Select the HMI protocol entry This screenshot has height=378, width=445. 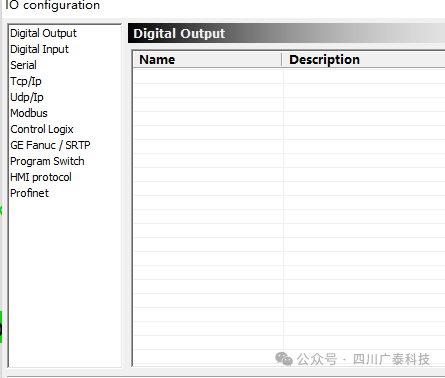(41, 177)
